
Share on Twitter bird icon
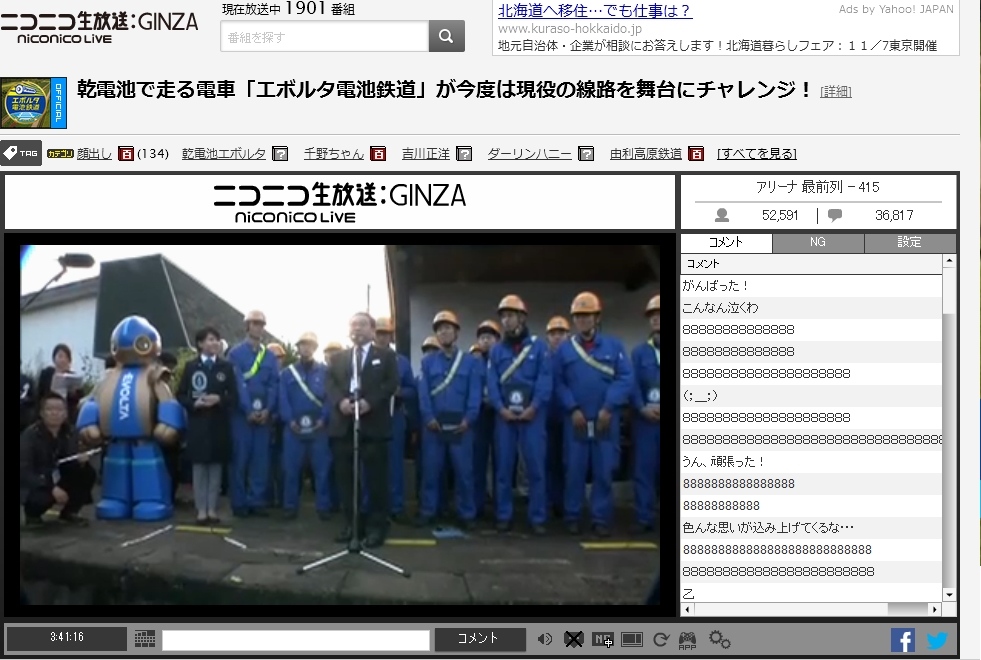(937, 641)
